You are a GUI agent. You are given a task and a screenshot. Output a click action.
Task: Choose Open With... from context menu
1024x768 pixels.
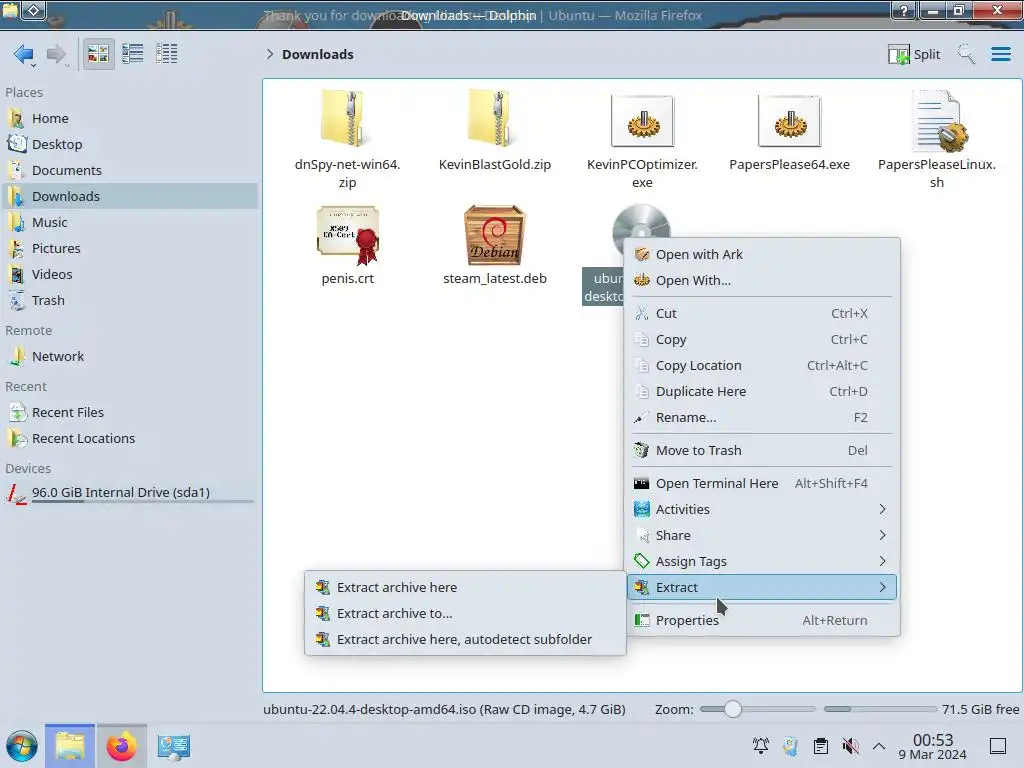pos(762,281)
